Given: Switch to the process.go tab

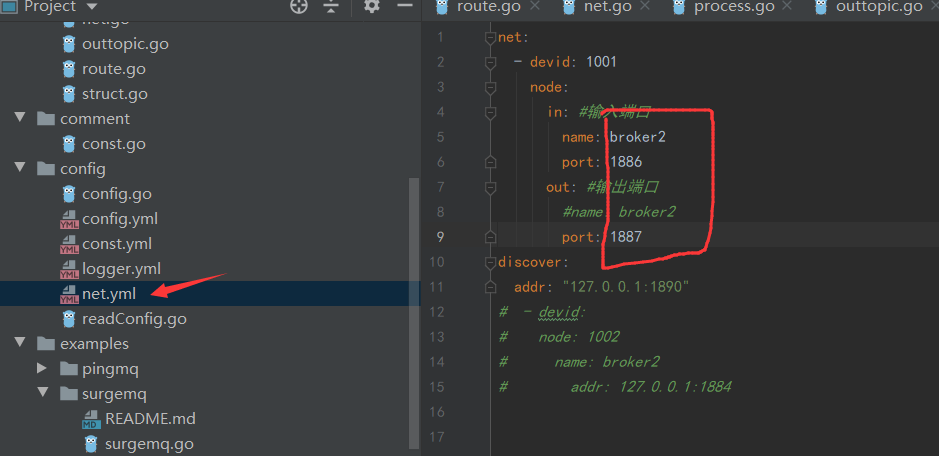Looking at the screenshot, I should coord(734,7).
